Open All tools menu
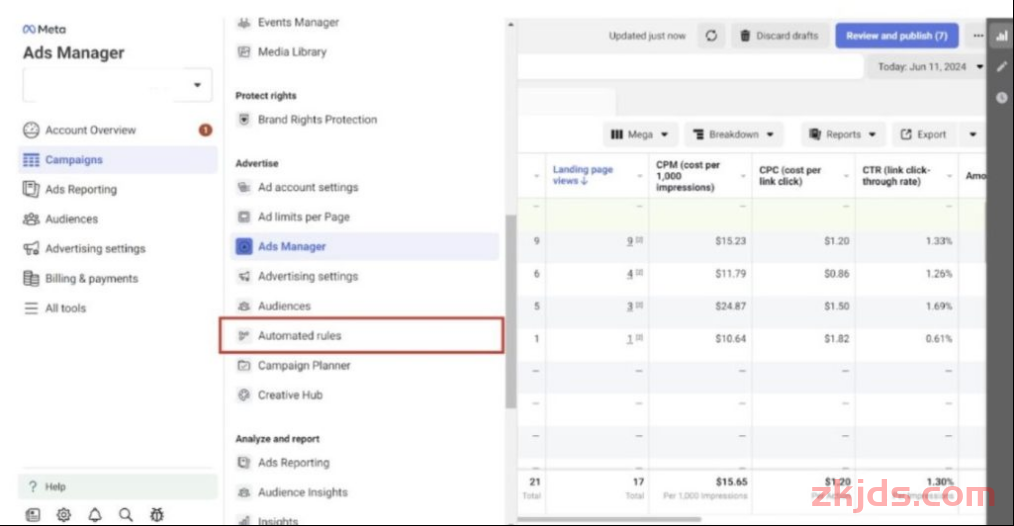The height and width of the screenshot is (526, 1014). (65, 308)
